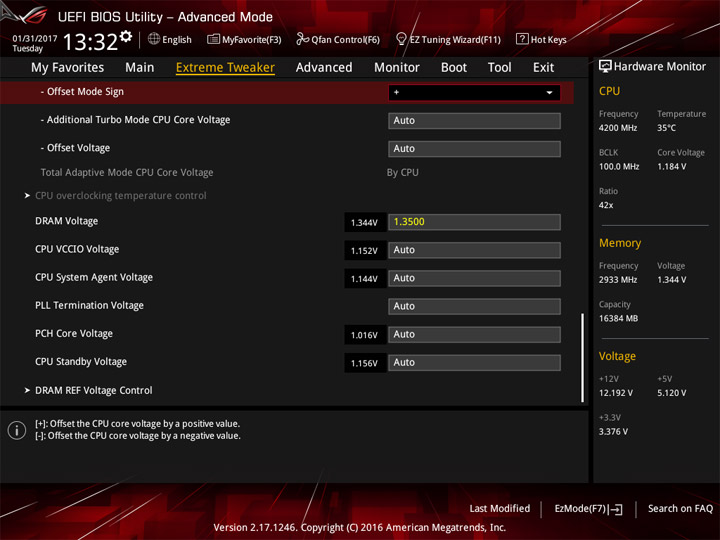This screenshot has height=540, width=720.
Task: Click CPU VCCIO Voltage Auto field
Action: click(474, 250)
